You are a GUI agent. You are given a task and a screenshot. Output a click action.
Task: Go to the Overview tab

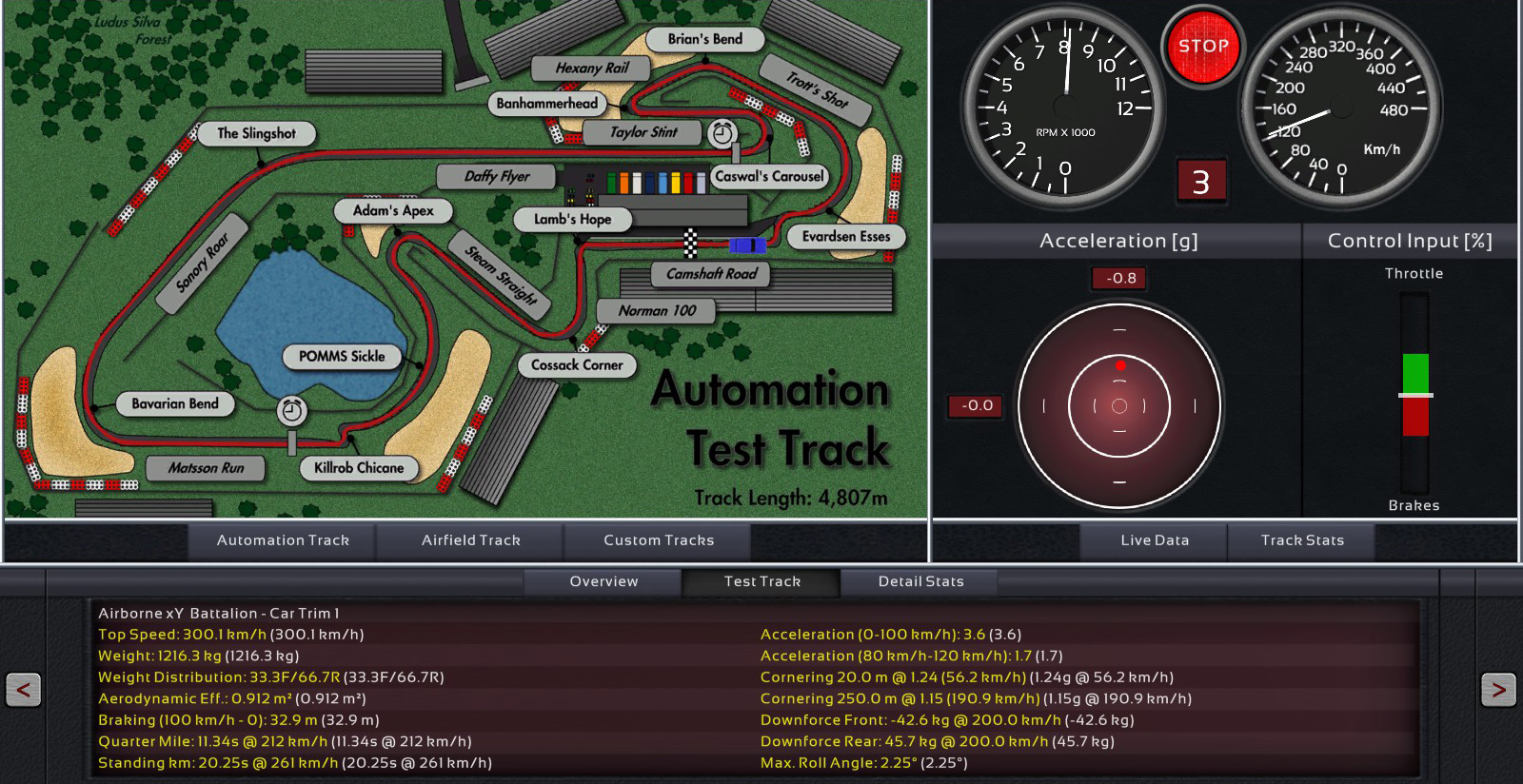[x=603, y=581]
